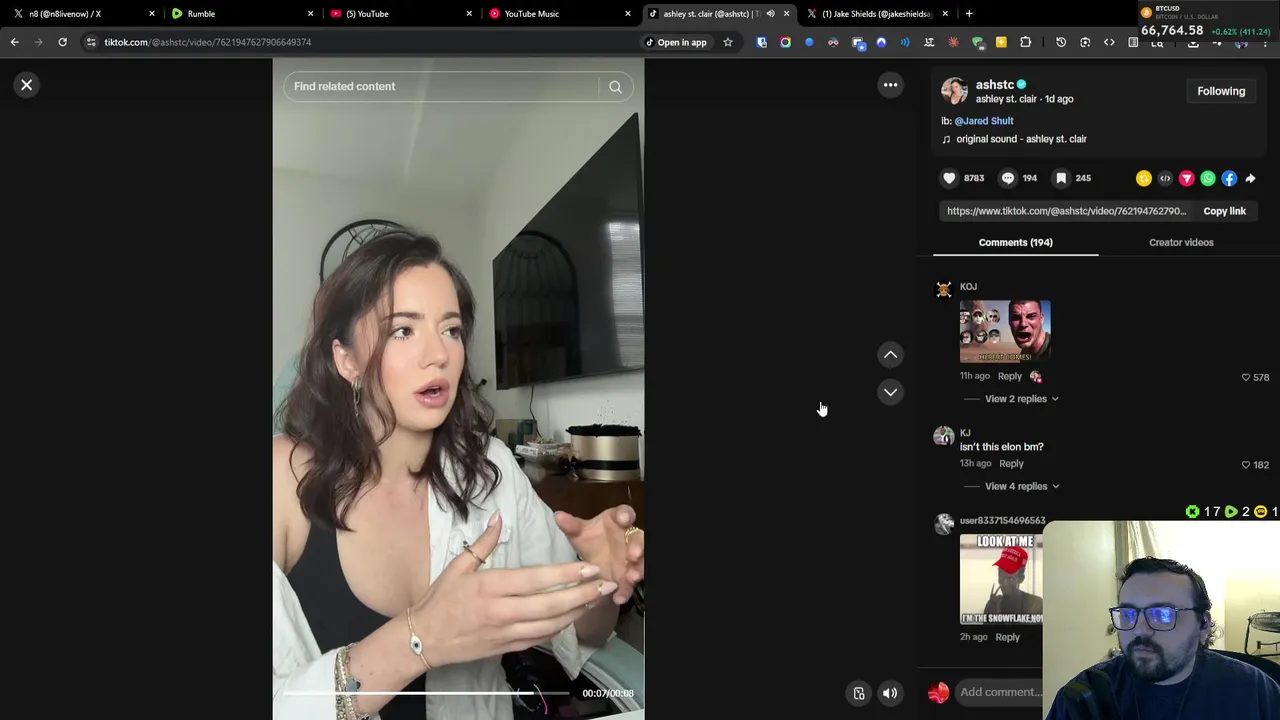Copy the video link
The height and width of the screenshot is (720, 1280).
click(1224, 211)
